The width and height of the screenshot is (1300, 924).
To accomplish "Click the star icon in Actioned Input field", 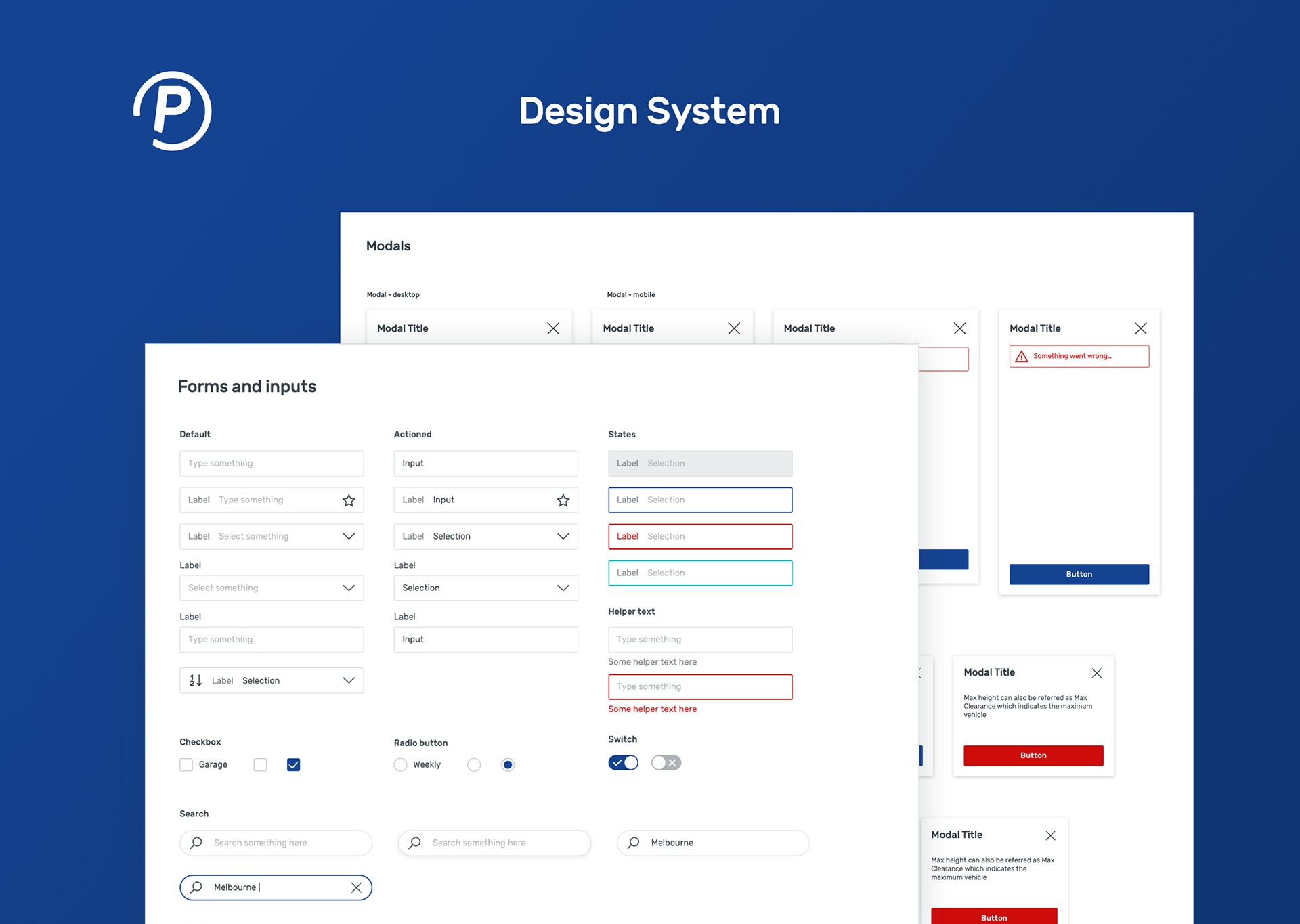I will pyautogui.click(x=563, y=500).
